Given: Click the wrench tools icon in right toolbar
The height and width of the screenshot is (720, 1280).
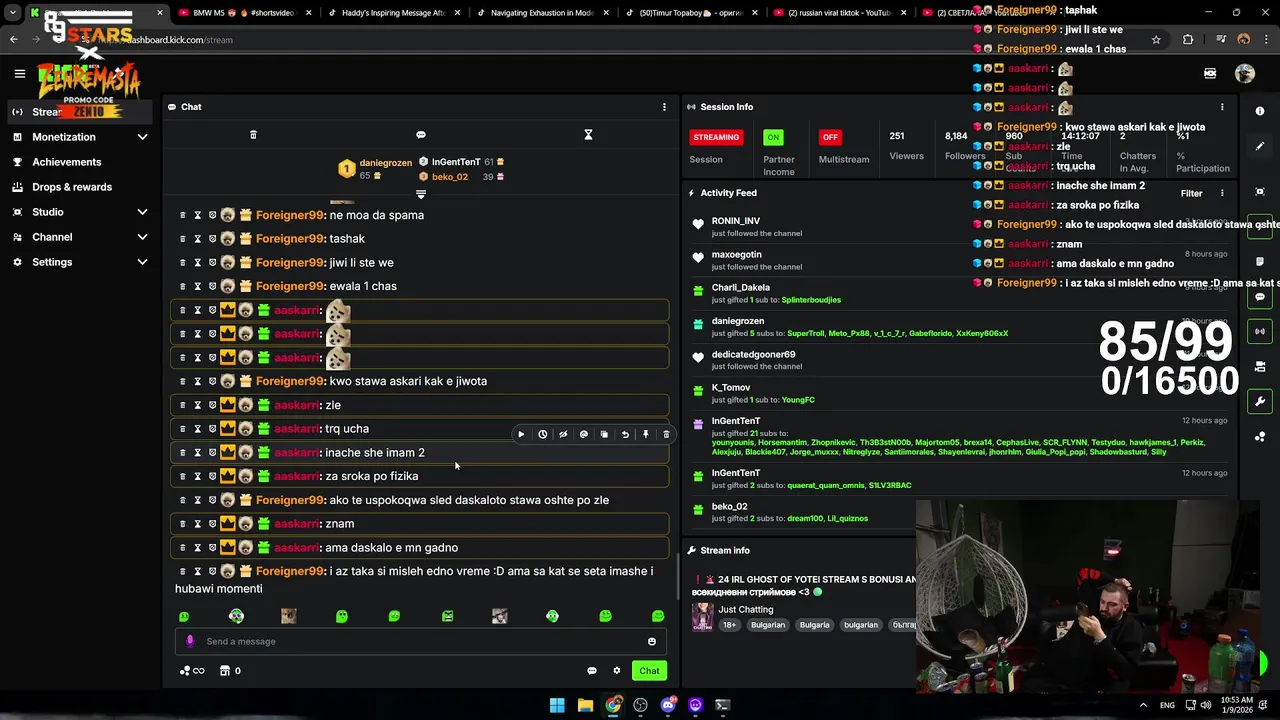Looking at the screenshot, I should click(1260, 402).
